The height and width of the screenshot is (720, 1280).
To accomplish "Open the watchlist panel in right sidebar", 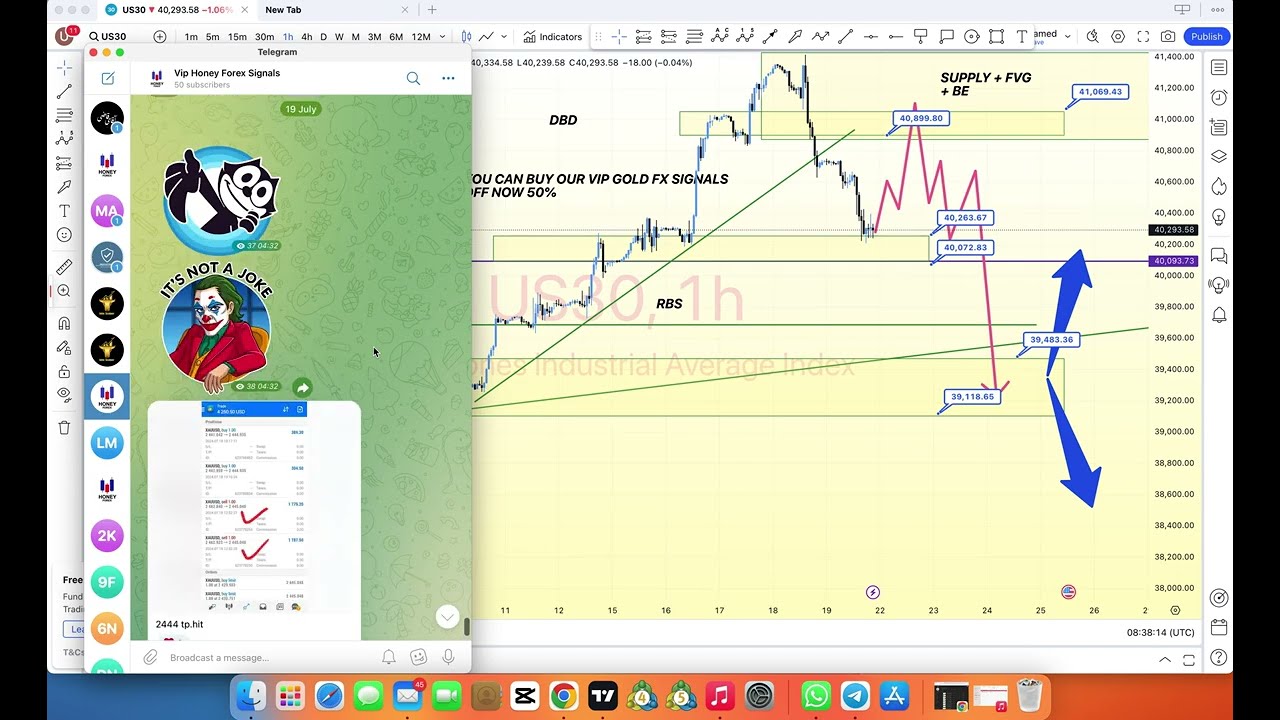I will coord(1219,68).
